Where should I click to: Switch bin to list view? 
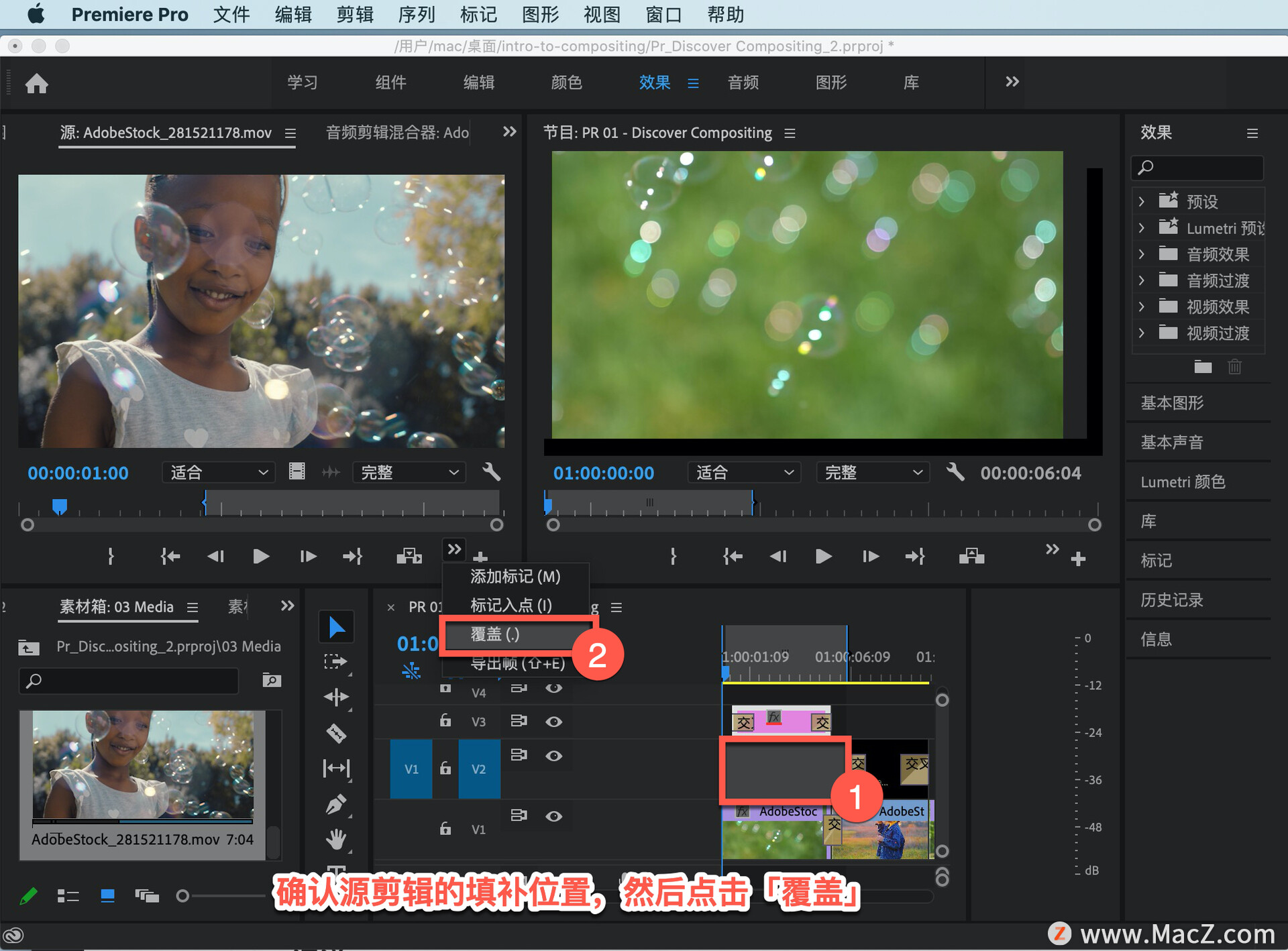(68, 896)
